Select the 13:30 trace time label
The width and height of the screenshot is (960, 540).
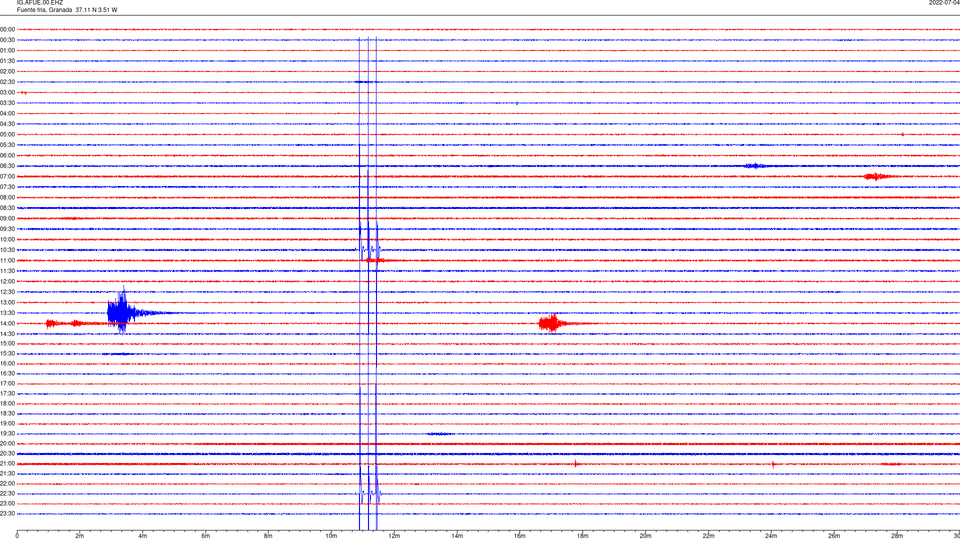point(7,313)
